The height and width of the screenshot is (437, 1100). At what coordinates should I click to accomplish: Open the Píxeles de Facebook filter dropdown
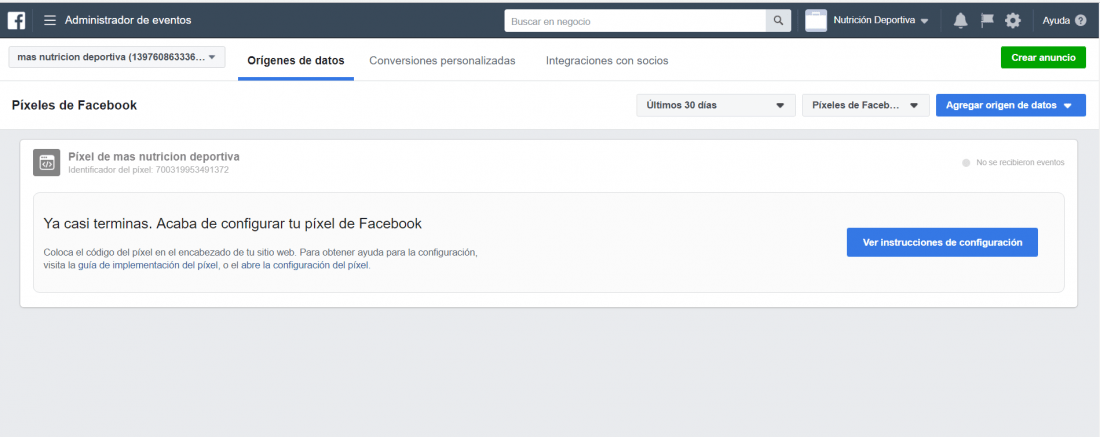point(866,105)
